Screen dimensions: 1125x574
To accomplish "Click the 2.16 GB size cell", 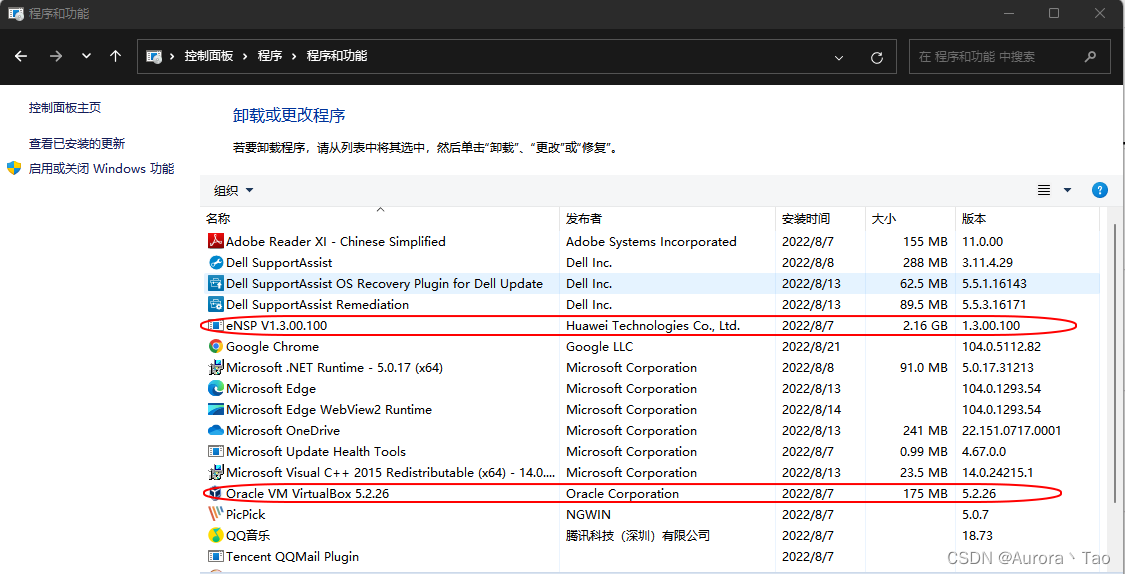I will [925, 326].
